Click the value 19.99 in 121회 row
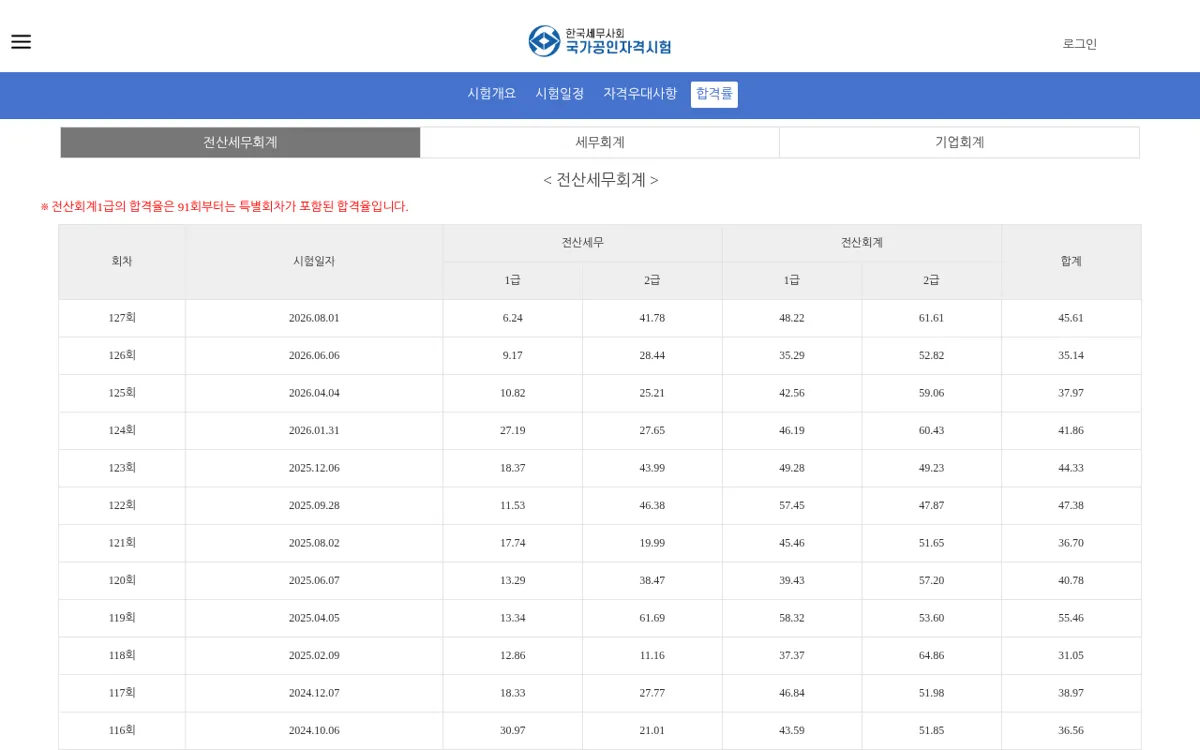 click(x=652, y=543)
